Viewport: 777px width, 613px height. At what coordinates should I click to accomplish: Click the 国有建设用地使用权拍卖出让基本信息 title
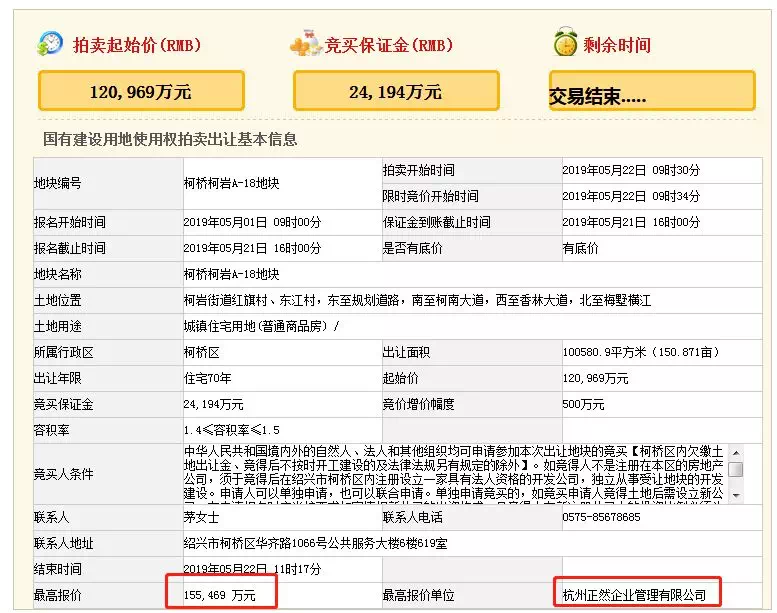tap(170, 139)
